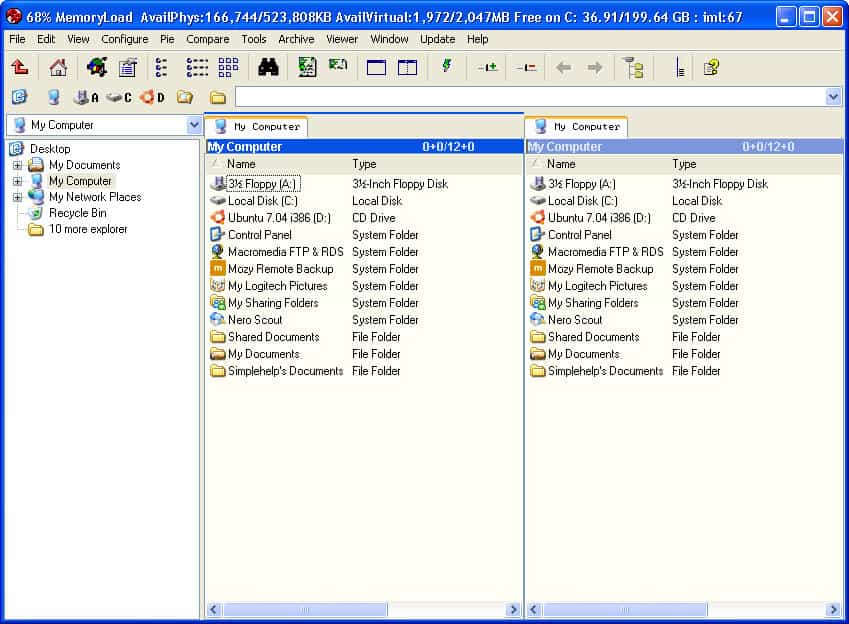Select the right pane My Computer tab
This screenshot has height=624, width=849.
[x=577, y=127]
